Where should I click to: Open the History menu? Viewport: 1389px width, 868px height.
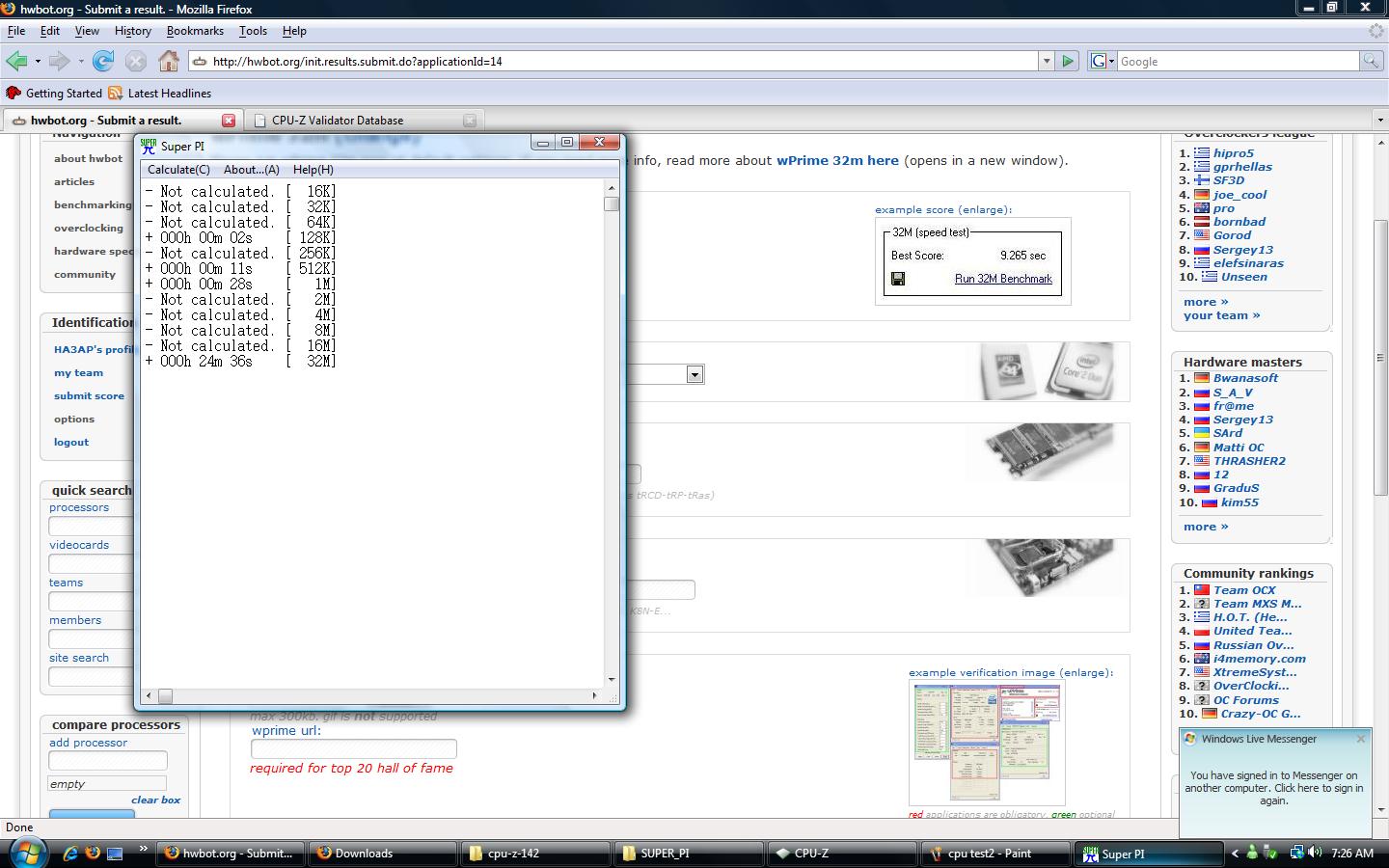coord(132,31)
